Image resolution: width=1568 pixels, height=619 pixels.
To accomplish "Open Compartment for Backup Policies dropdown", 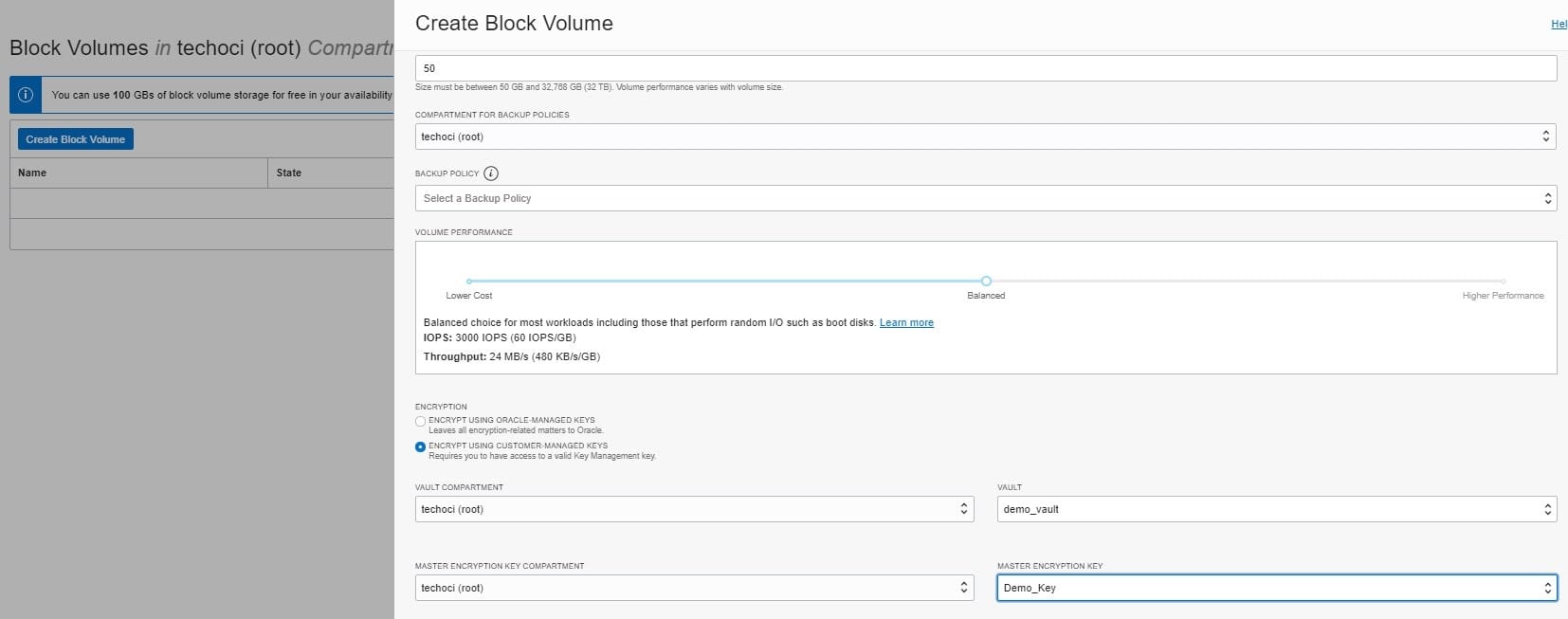I will 985,137.
